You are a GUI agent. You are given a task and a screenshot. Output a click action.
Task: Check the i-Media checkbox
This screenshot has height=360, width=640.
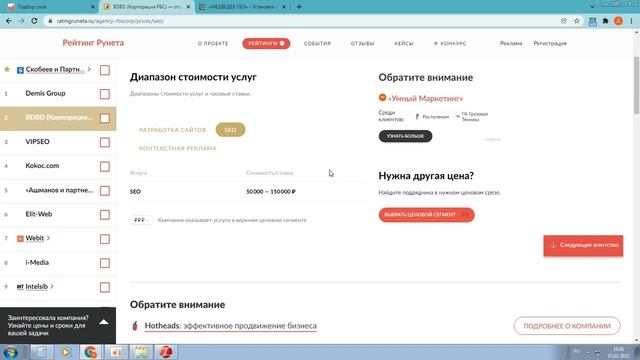pyautogui.click(x=105, y=263)
